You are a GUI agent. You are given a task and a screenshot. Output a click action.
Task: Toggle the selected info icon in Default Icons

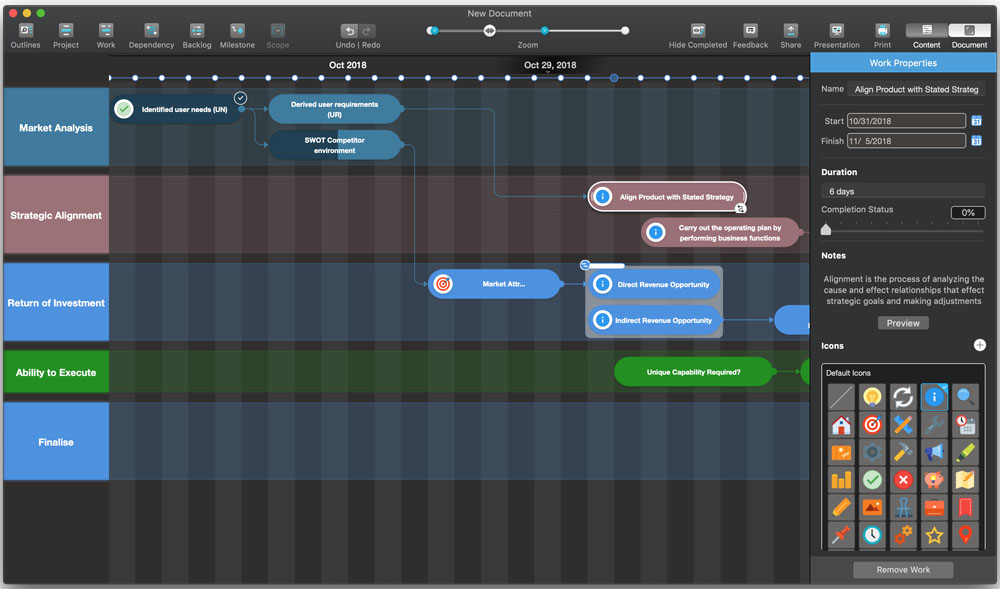(934, 397)
